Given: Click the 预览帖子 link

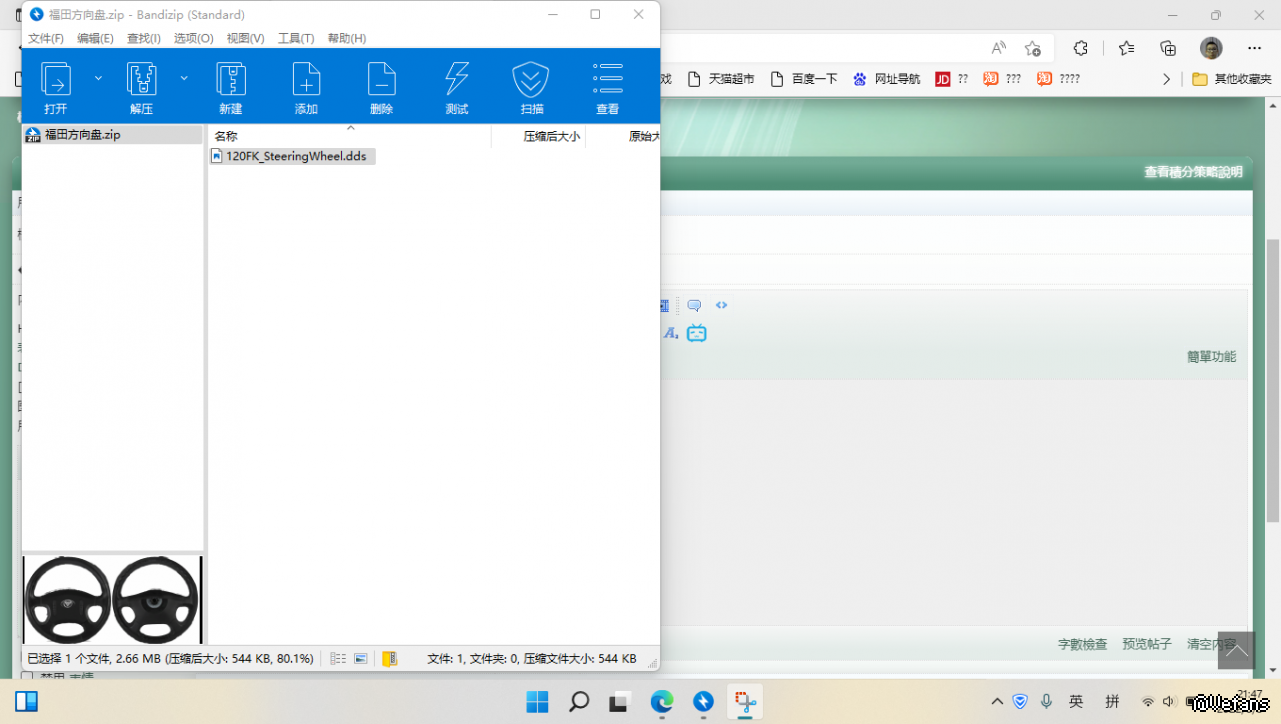Looking at the screenshot, I should tap(1147, 644).
